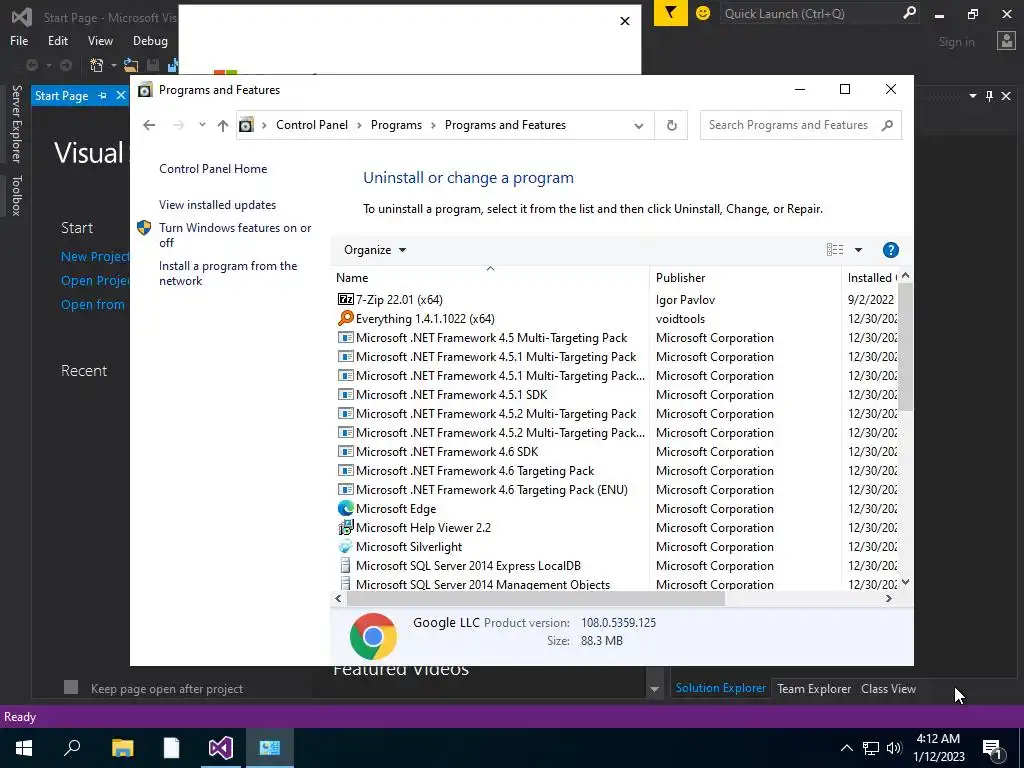Click the Open Project link on Start Page

pyautogui.click(x=95, y=280)
